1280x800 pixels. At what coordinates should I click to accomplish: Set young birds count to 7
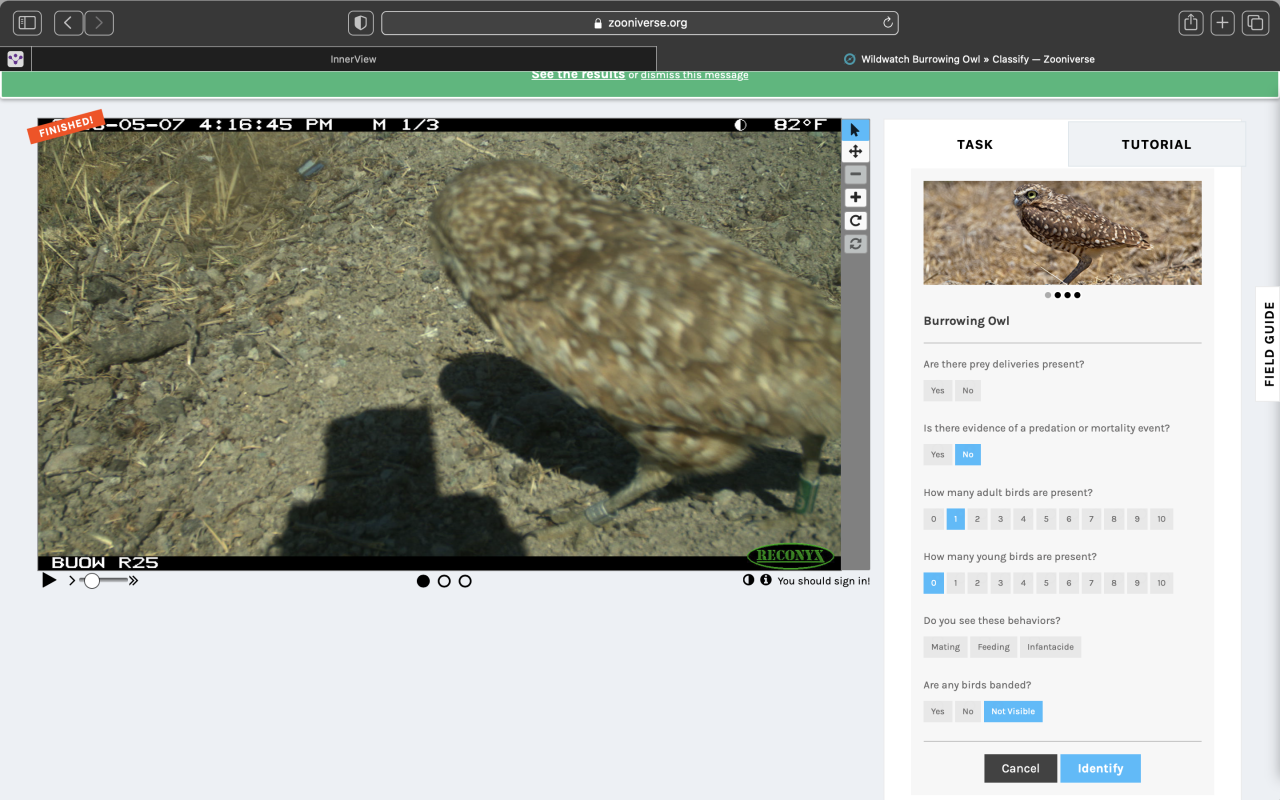[x=1092, y=583]
